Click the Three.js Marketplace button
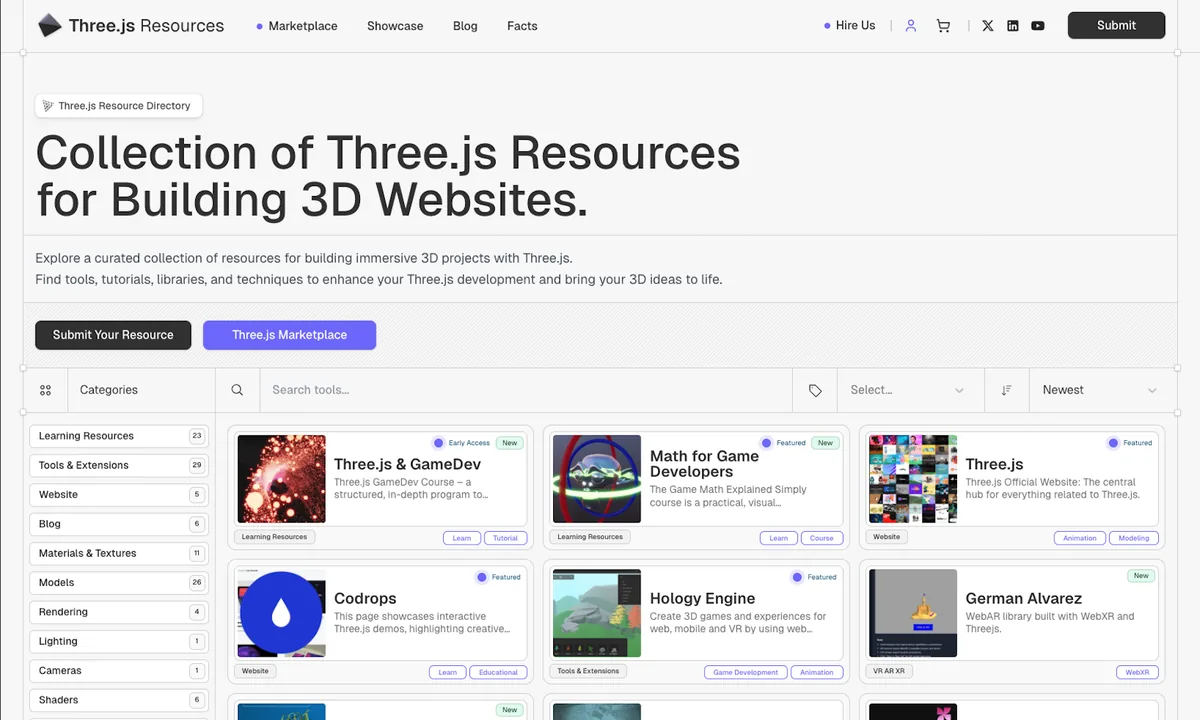Screen dimensions: 1200x720 289,335
